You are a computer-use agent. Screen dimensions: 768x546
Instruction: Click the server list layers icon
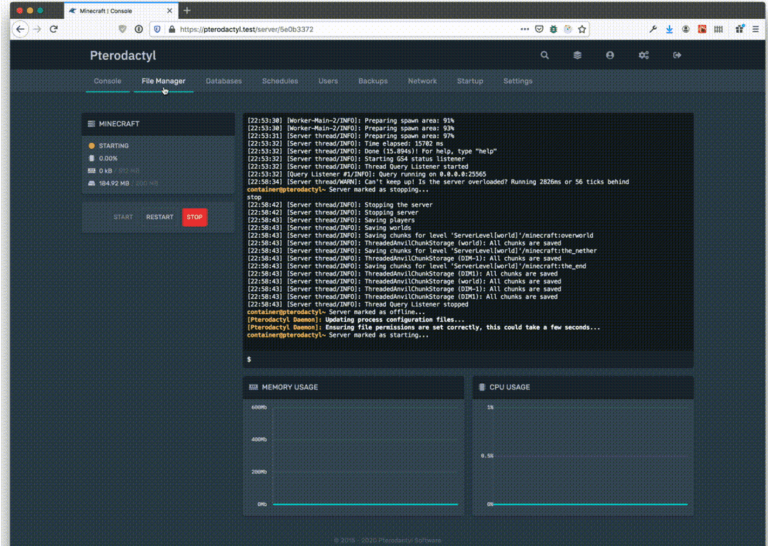[577, 55]
